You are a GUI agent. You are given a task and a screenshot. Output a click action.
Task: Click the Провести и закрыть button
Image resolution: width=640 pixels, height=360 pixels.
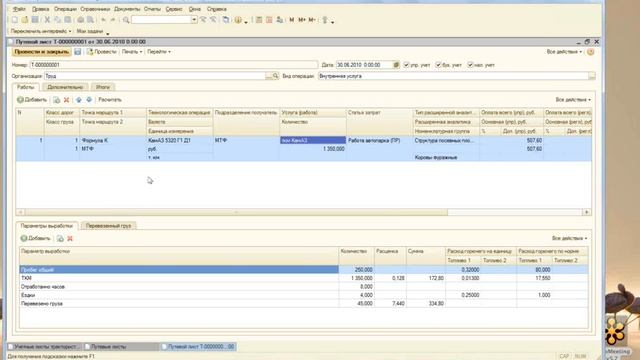(x=41, y=52)
